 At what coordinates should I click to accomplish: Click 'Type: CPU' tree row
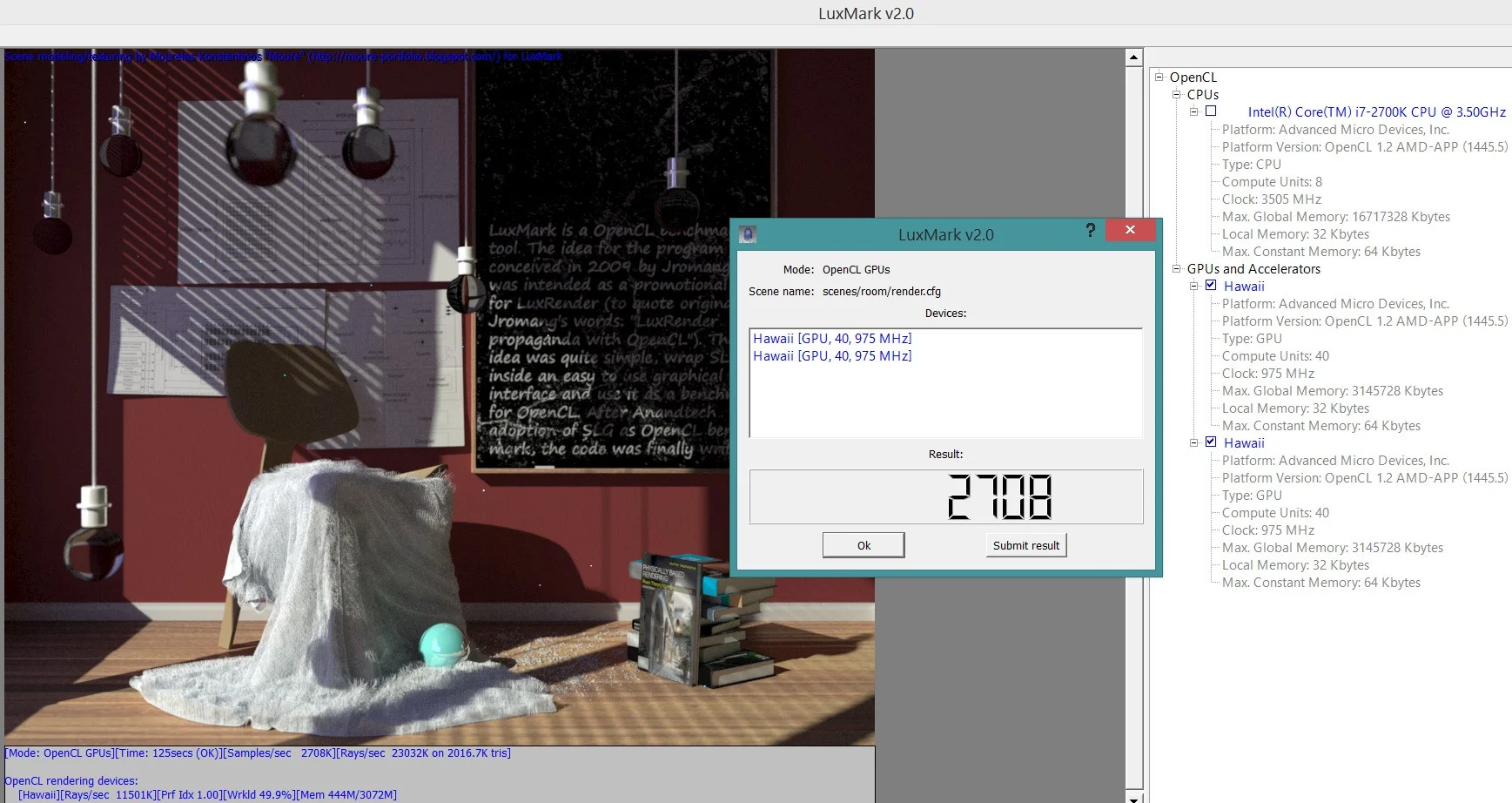(x=1252, y=165)
